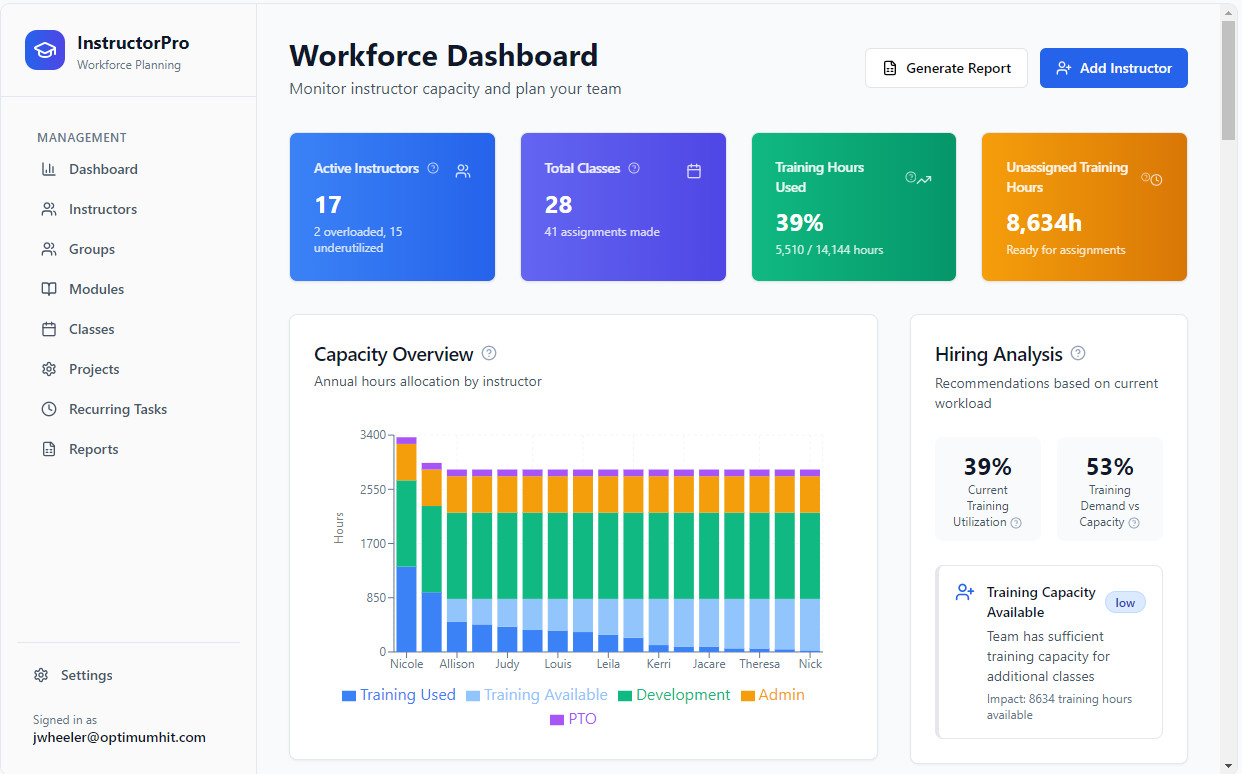Screen dimensions: 1242x774
Task: Go to Recurring Tasks page
Action: 117,409
